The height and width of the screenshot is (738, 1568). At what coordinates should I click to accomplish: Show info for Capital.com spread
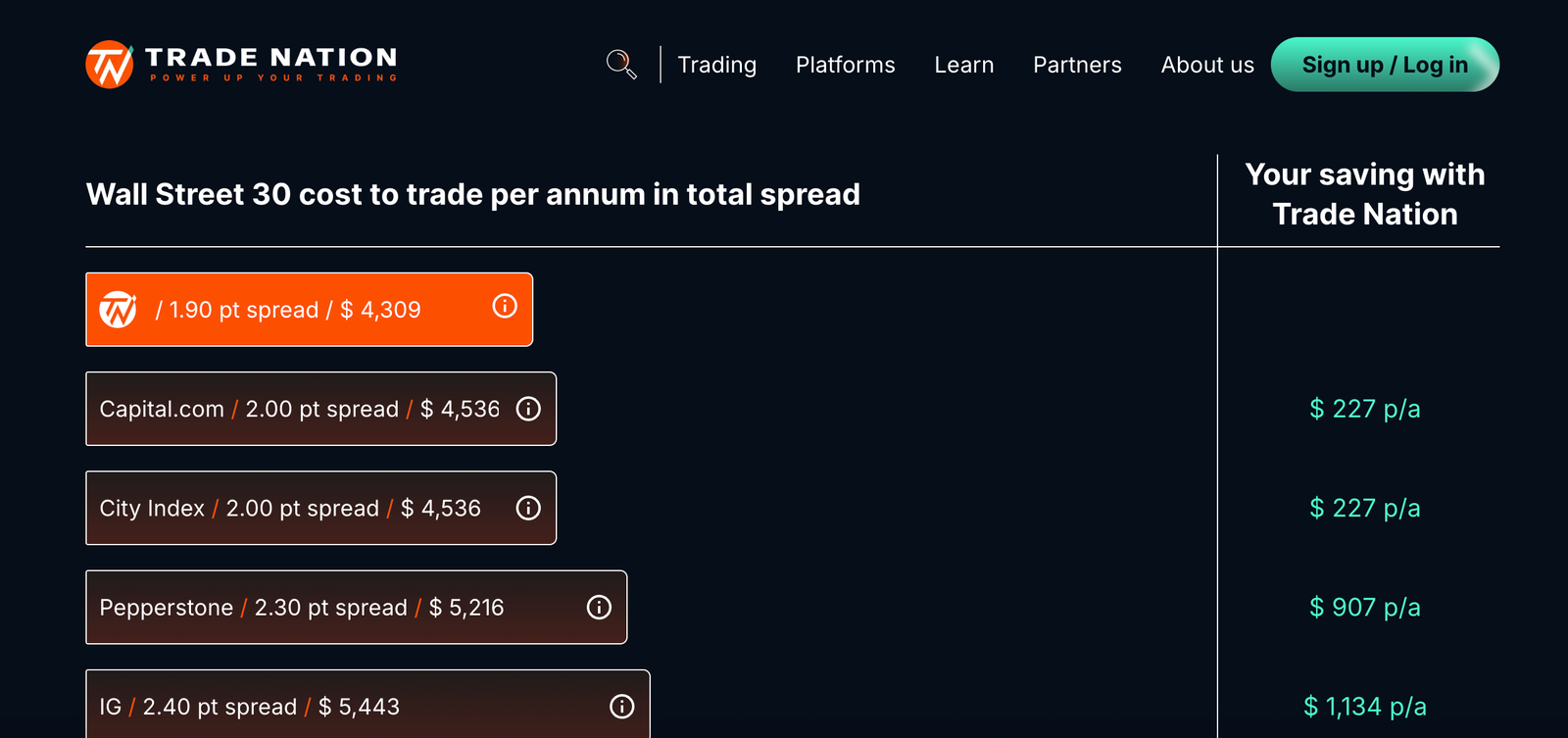point(528,409)
